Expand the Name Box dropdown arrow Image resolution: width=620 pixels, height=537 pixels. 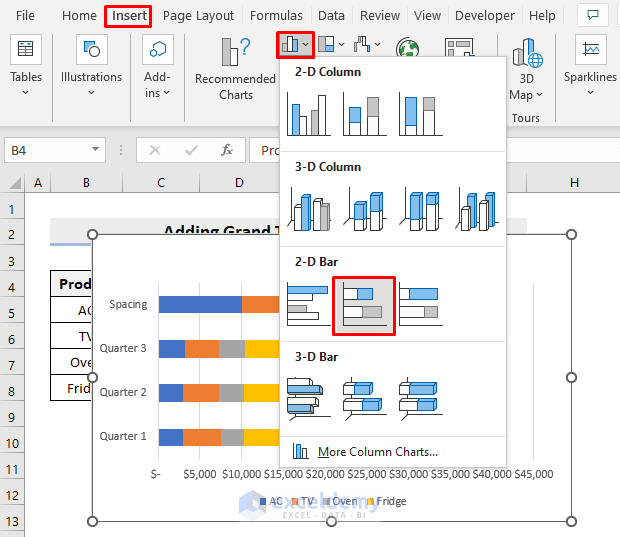pos(95,149)
